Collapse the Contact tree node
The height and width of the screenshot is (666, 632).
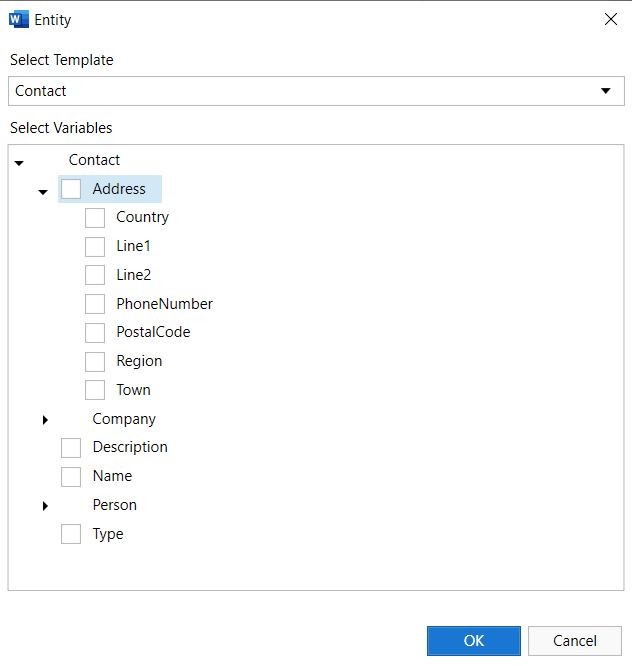[19, 162]
